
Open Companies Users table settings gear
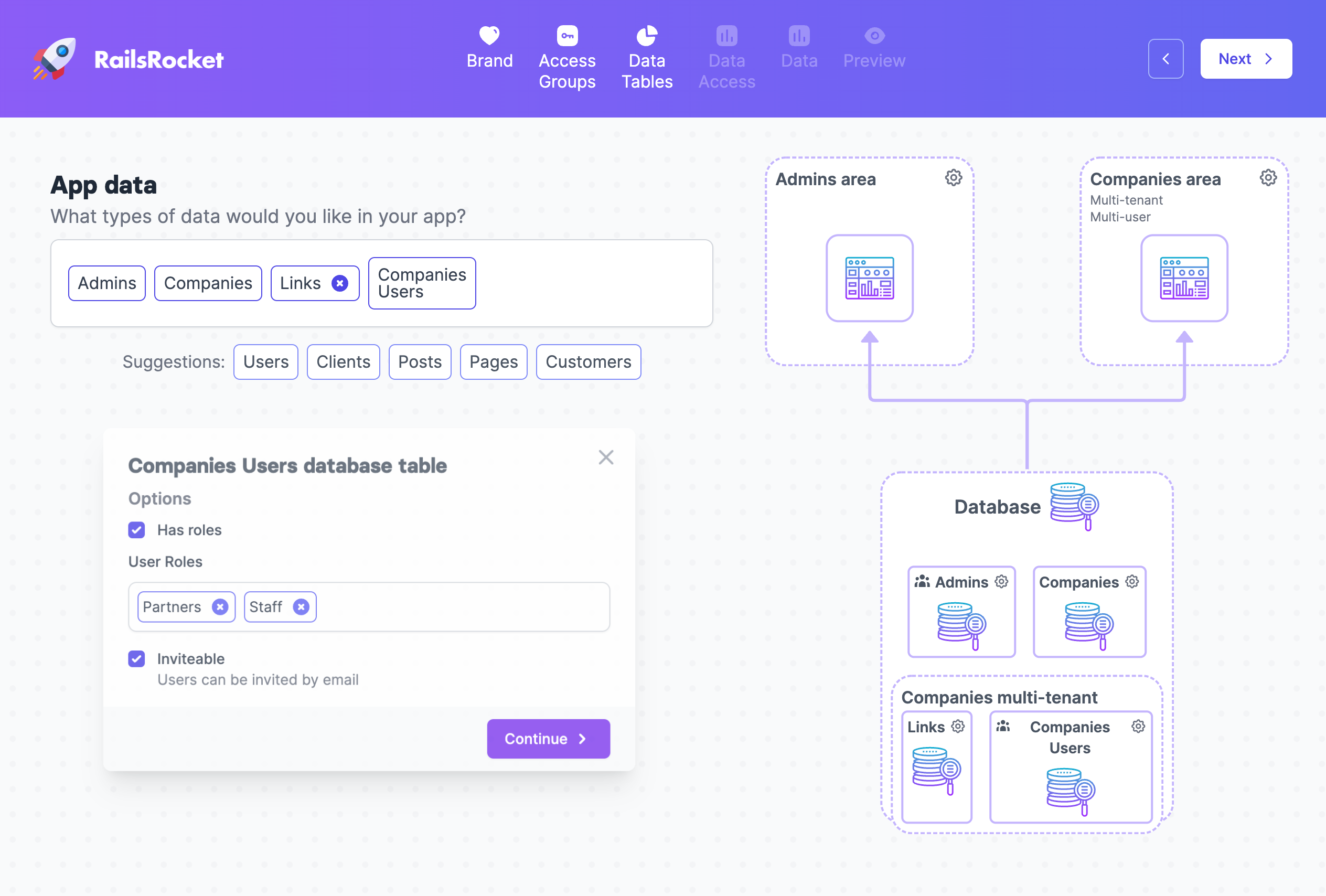click(x=1138, y=726)
